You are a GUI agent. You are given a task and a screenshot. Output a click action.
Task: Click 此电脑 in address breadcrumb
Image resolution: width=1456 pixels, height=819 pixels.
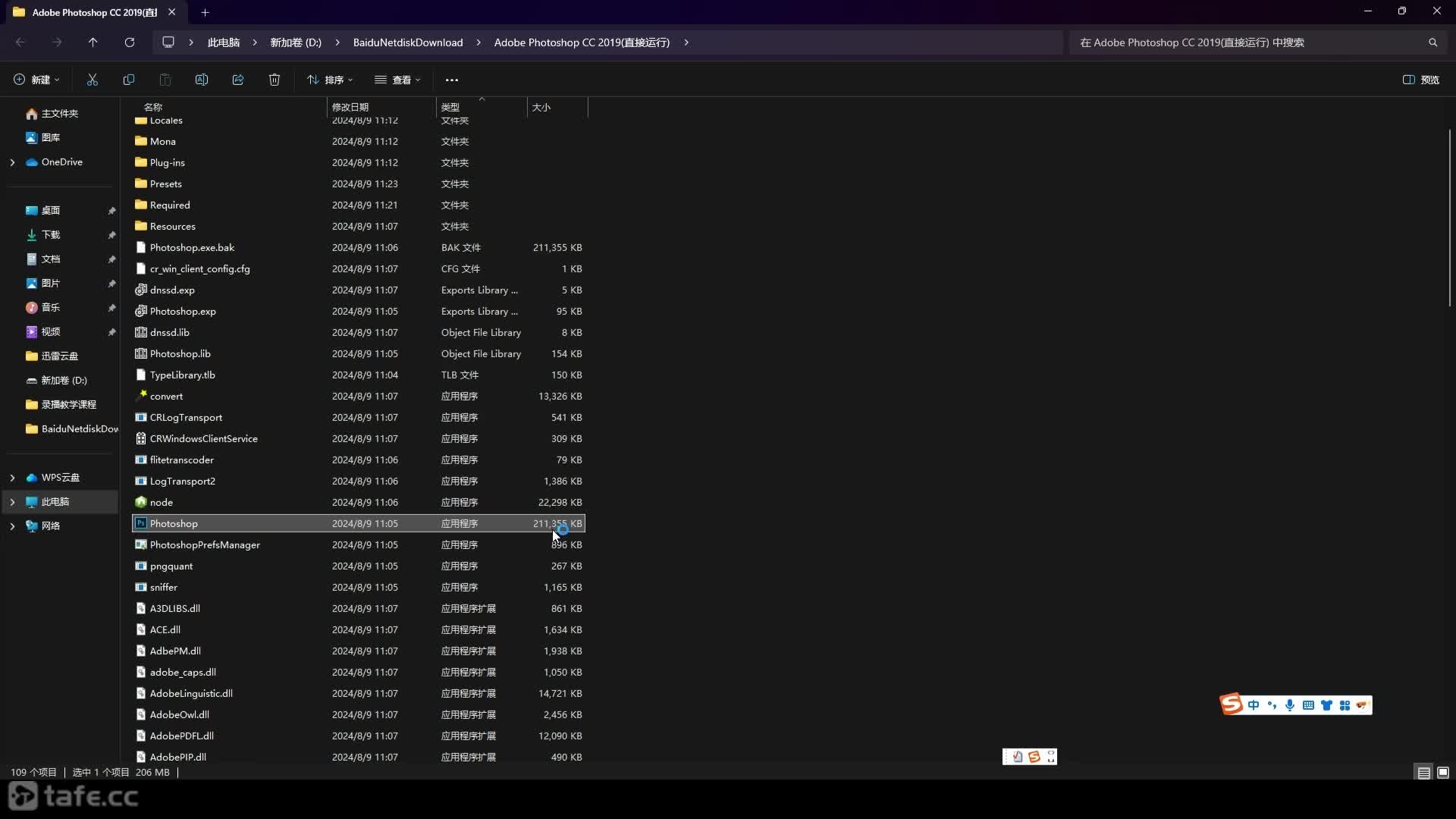[224, 42]
